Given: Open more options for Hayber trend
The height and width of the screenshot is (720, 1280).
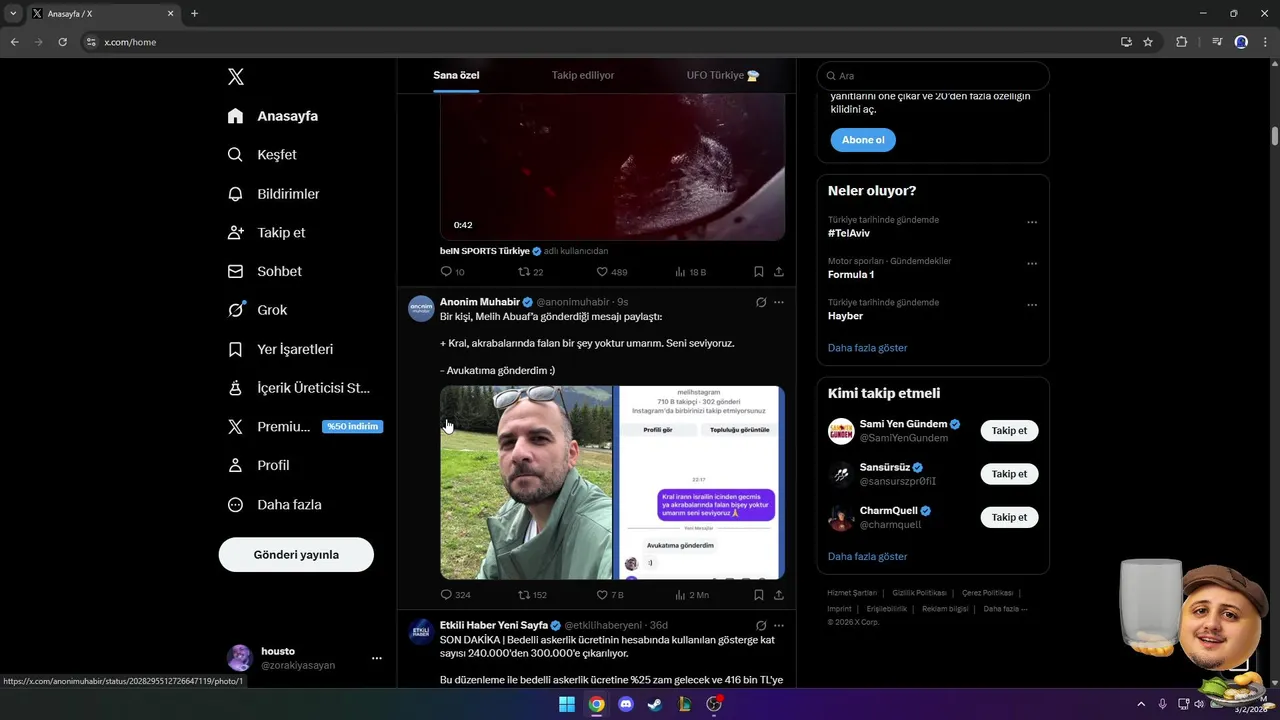Looking at the screenshot, I should coord(1032,305).
